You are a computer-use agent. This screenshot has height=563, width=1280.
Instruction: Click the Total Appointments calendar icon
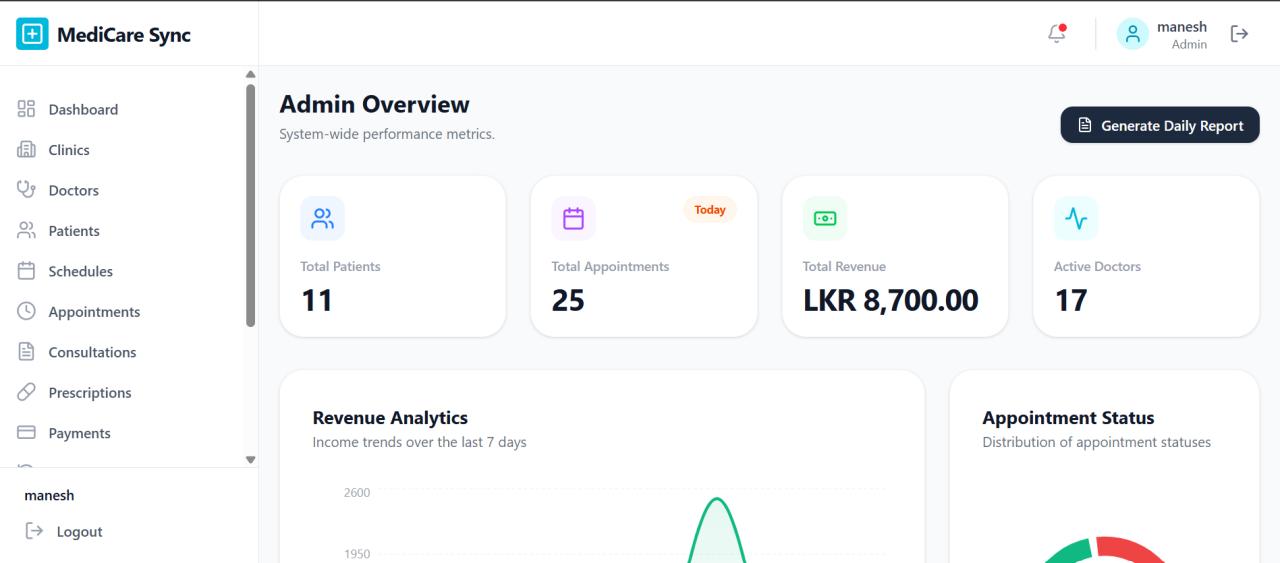click(573, 218)
